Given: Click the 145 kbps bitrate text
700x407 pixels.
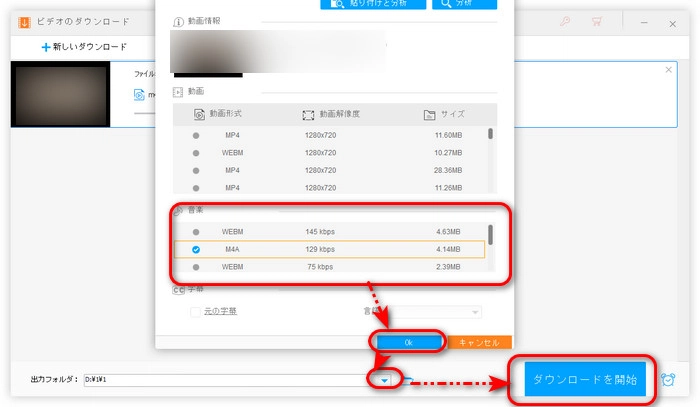Looking at the screenshot, I should point(320,232).
